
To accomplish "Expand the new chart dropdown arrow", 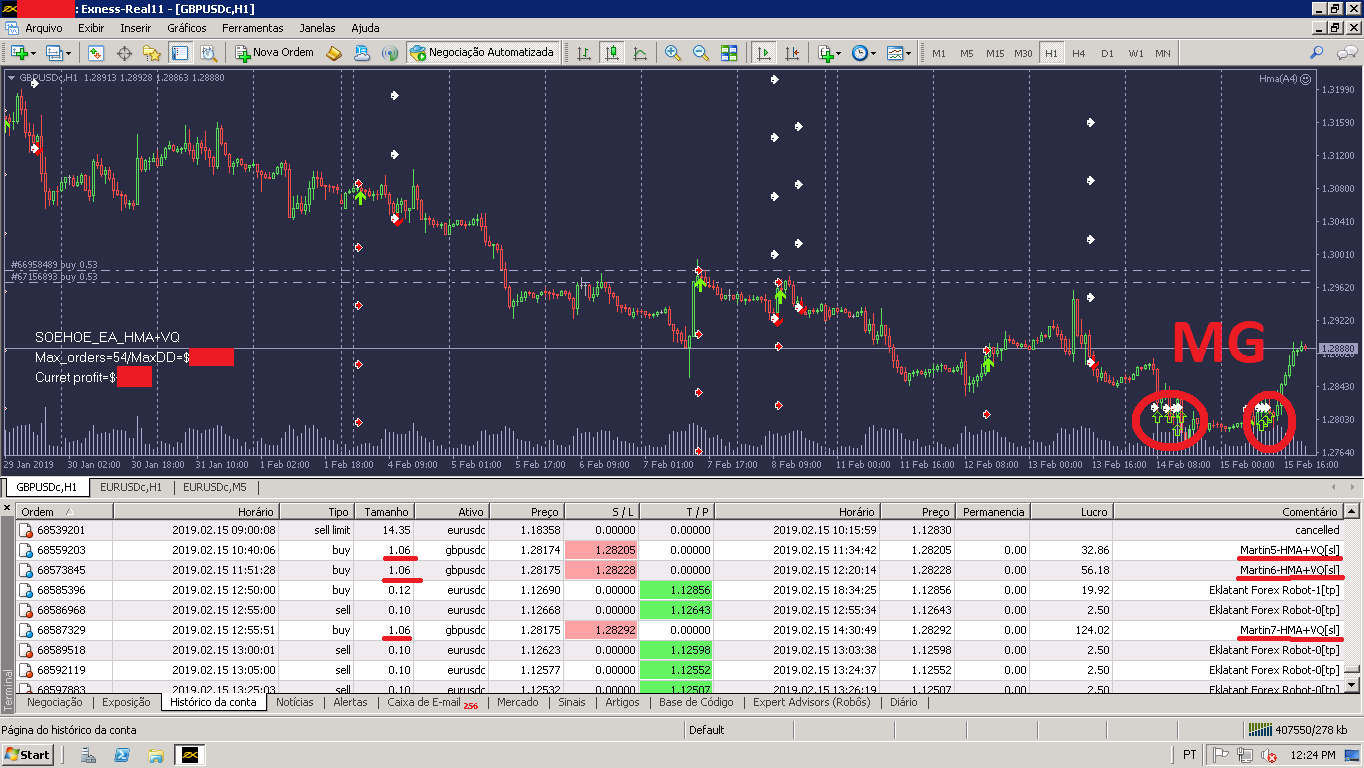I will pos(33,53).
